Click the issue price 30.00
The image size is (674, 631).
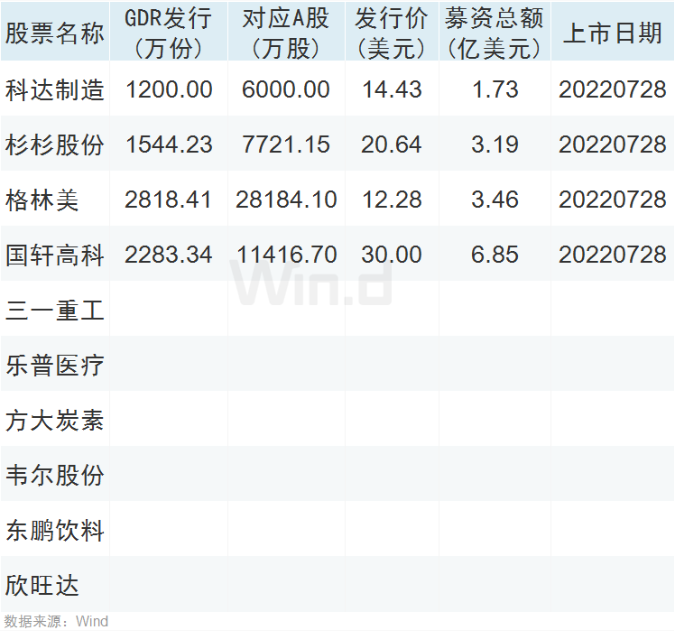pos(392,254)
